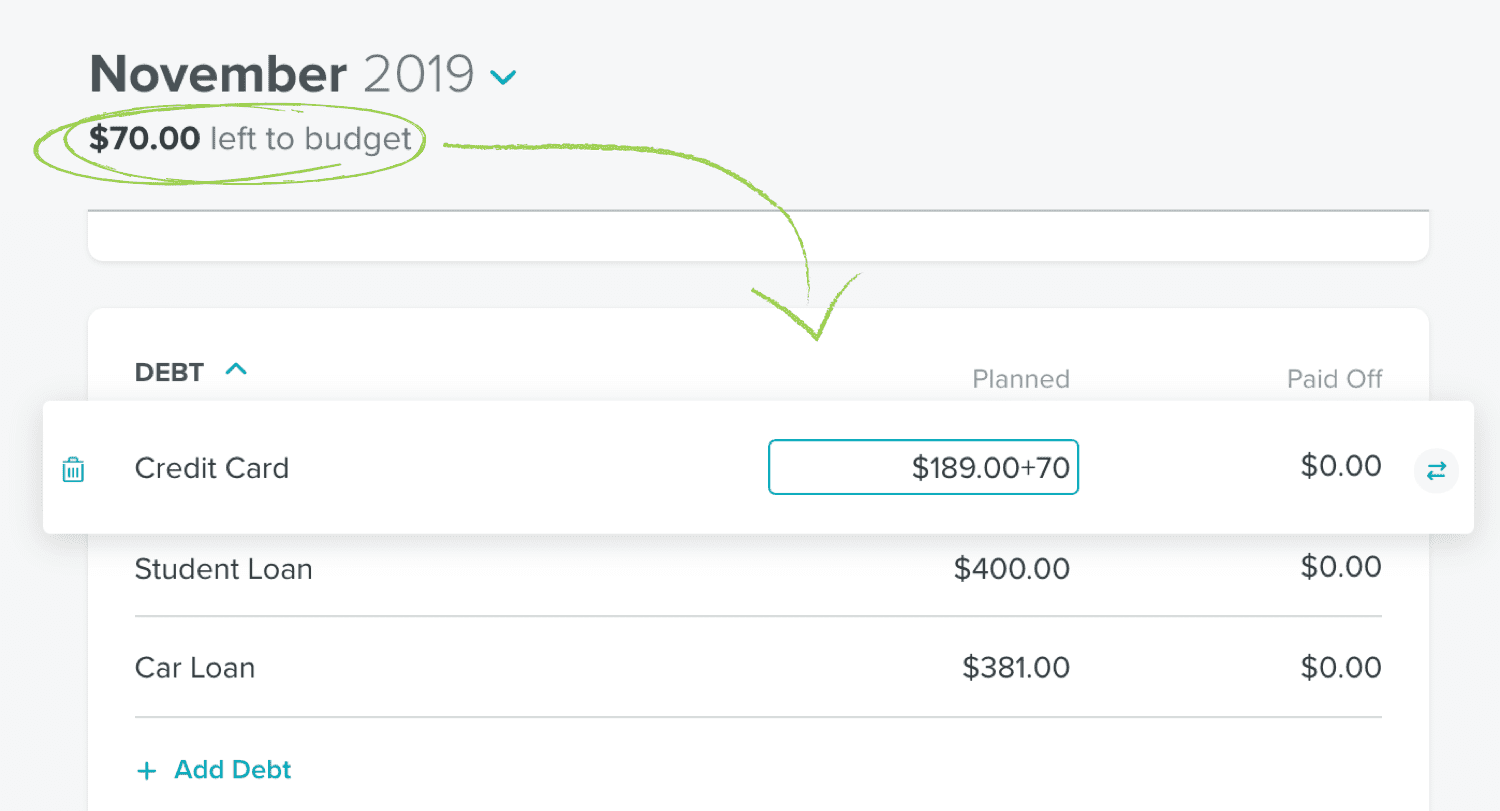The height and width of the screenshot is (811, 1500).
Task: Click the DEBT group title
Action: (169, 372)
